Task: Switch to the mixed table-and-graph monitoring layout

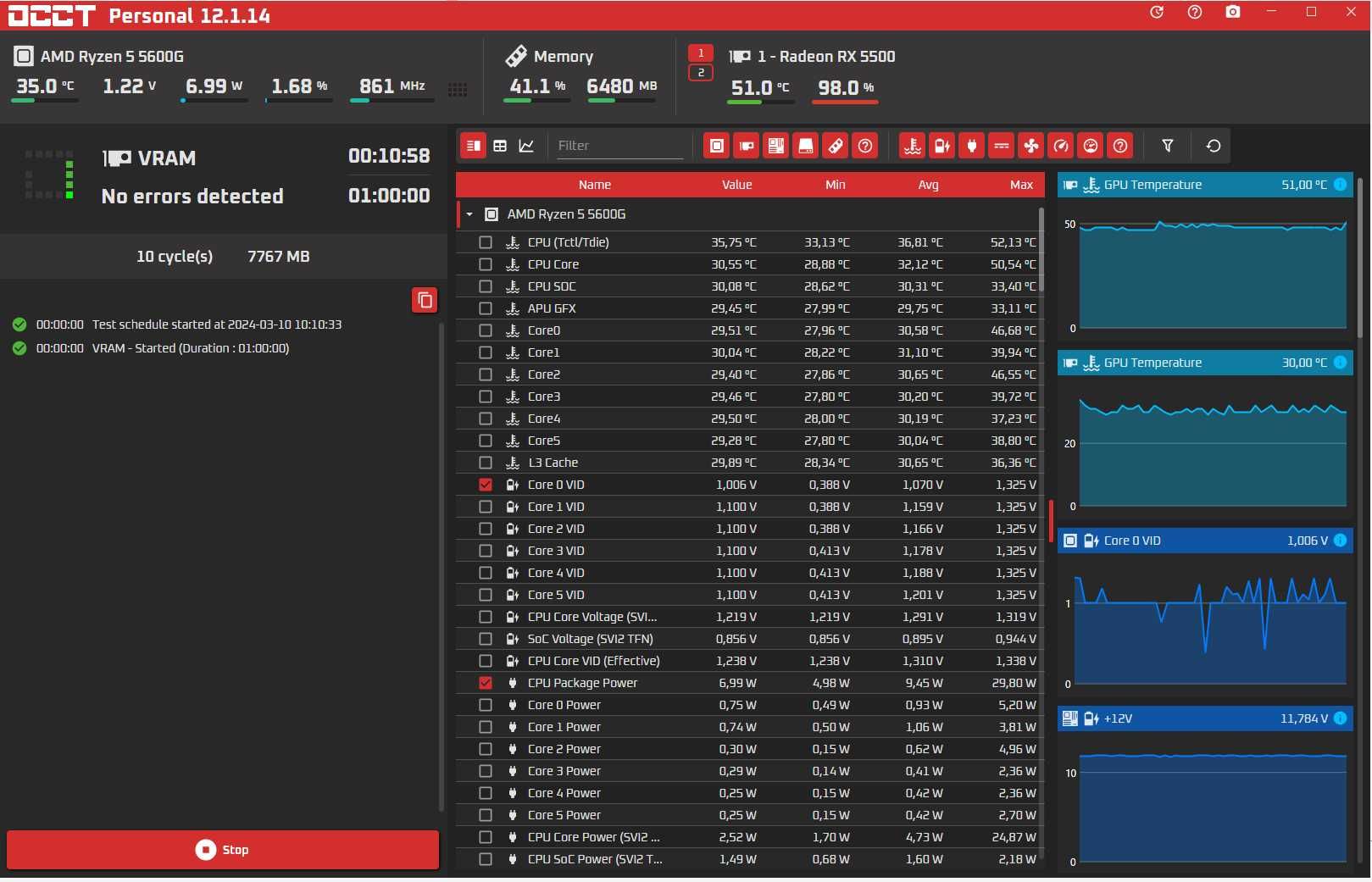Action: click(474, 146)
